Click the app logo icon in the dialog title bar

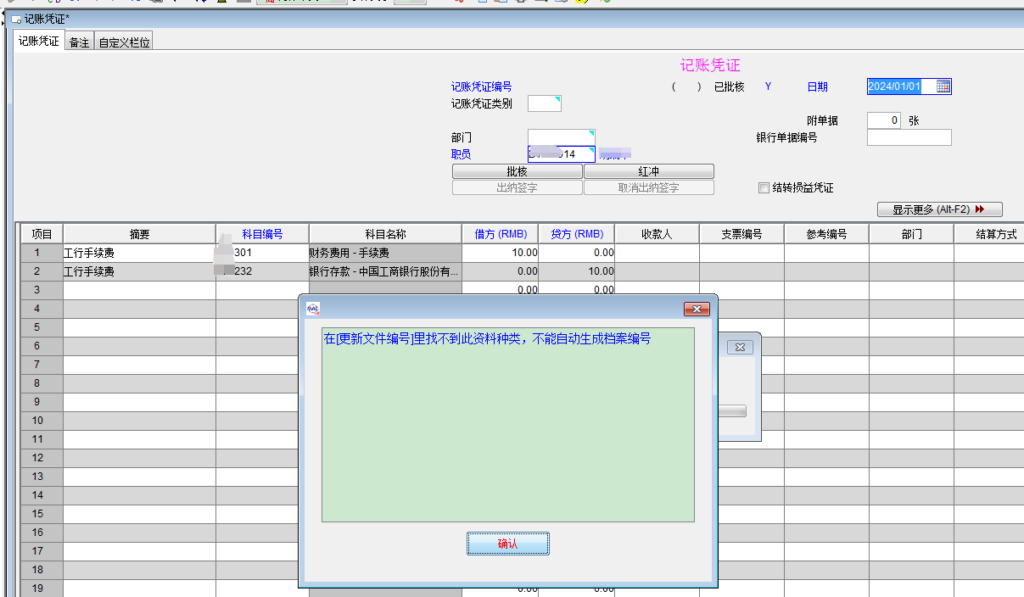(313, 309)
